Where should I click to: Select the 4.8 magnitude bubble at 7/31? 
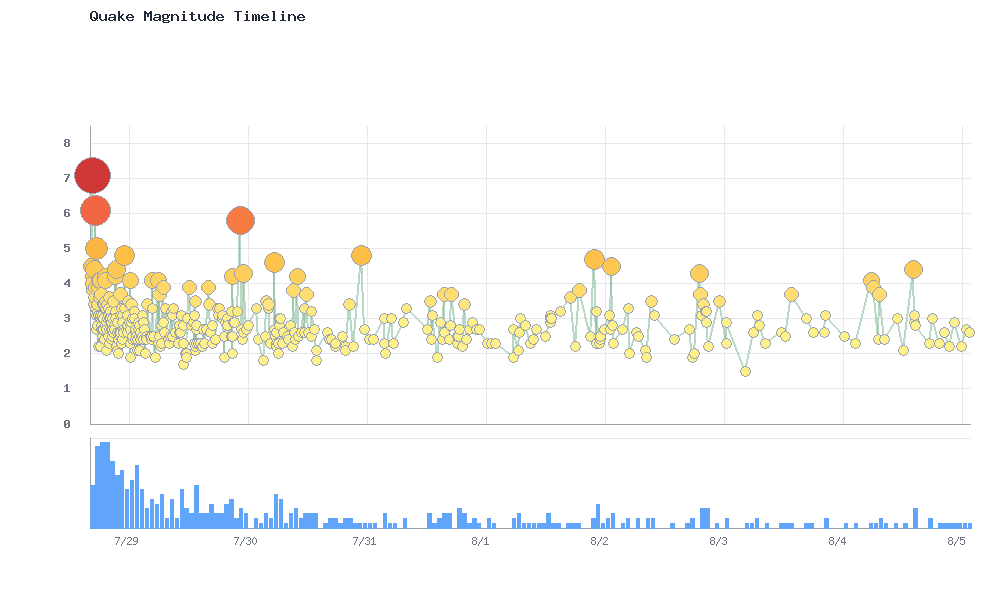(x=362, y=256)
